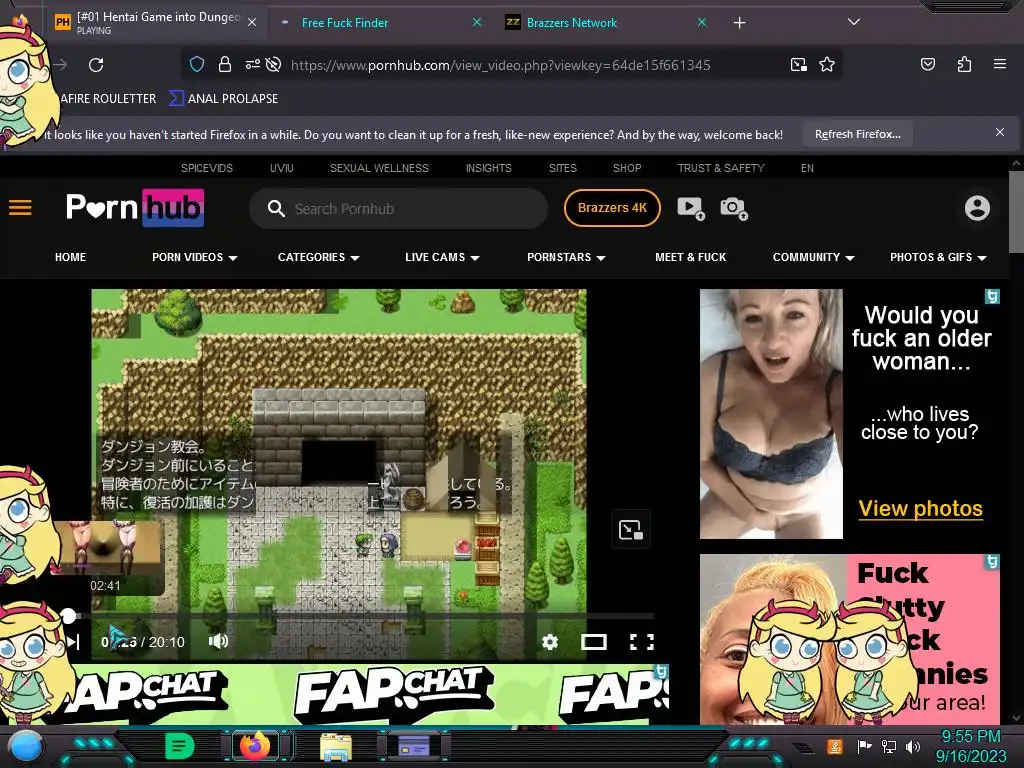The width and height of the screenshot is (1024, 768).
Task: Expand the PORN VIDEOS dropdown
Action: [195, 257]
